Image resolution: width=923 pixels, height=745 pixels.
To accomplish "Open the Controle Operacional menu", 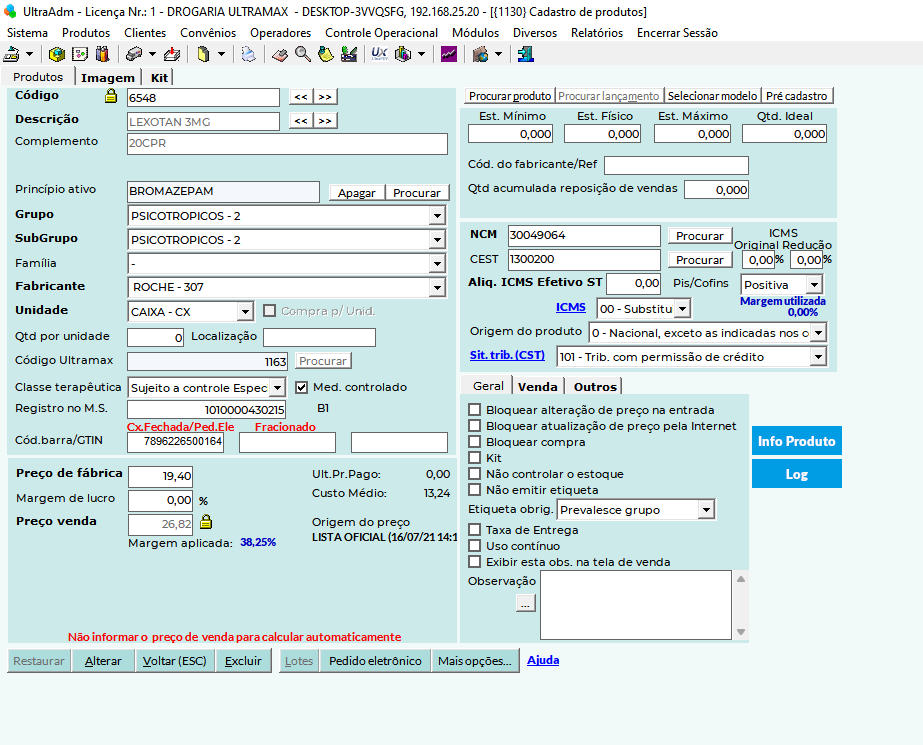I will click(381, 33).
